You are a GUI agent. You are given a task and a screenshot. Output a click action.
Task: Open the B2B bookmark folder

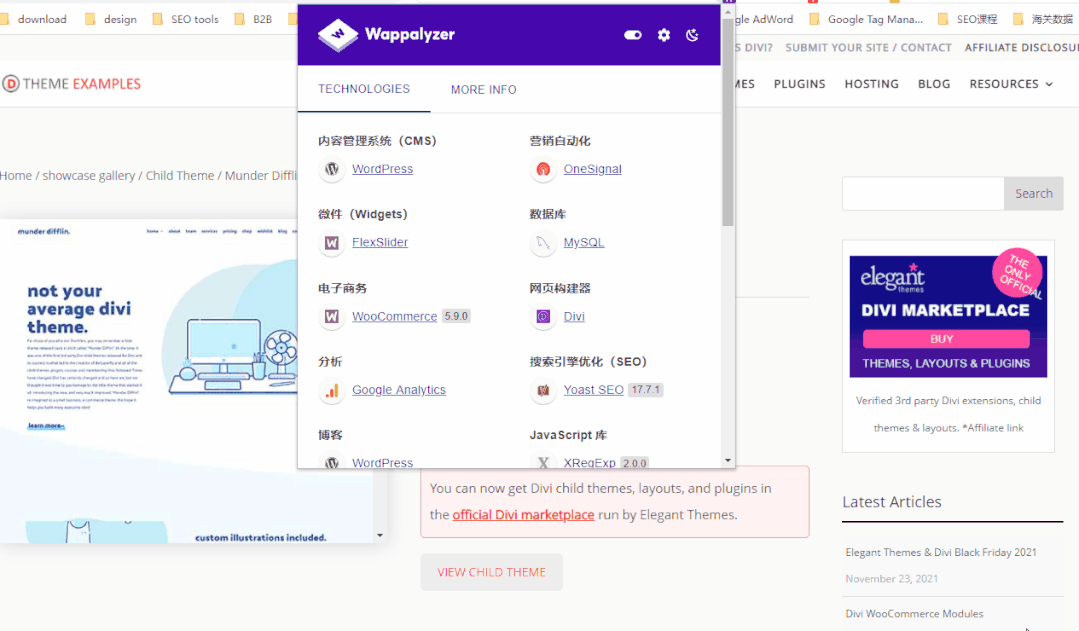[253, 19]
